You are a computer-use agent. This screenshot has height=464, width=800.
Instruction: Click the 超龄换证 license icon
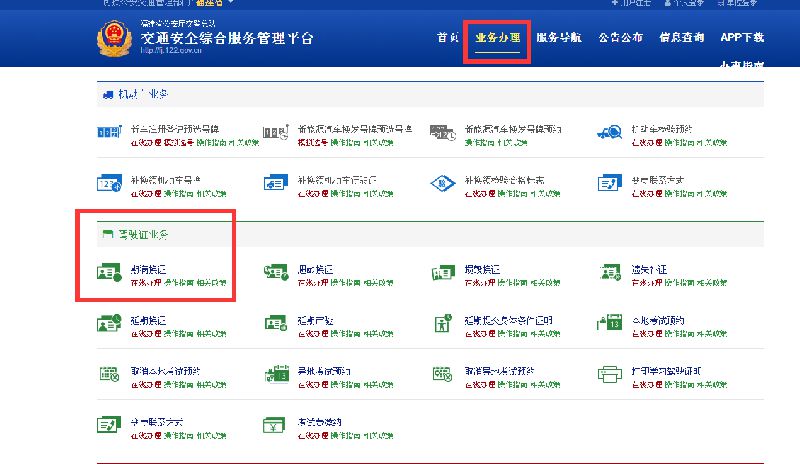(276, 272)
